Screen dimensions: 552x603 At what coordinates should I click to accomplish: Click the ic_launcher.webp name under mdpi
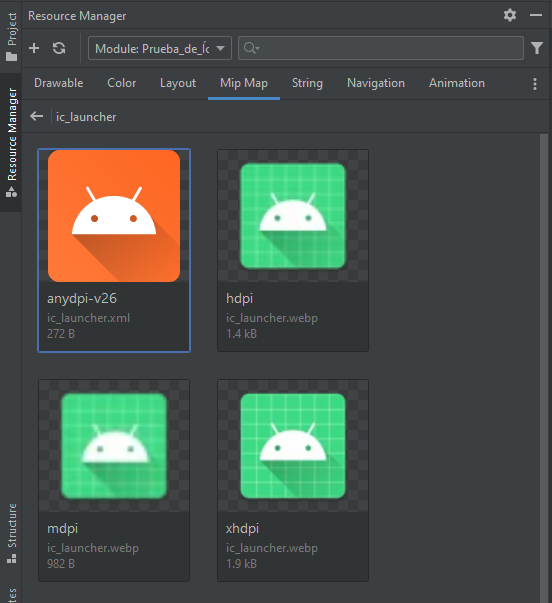(93, 548)
